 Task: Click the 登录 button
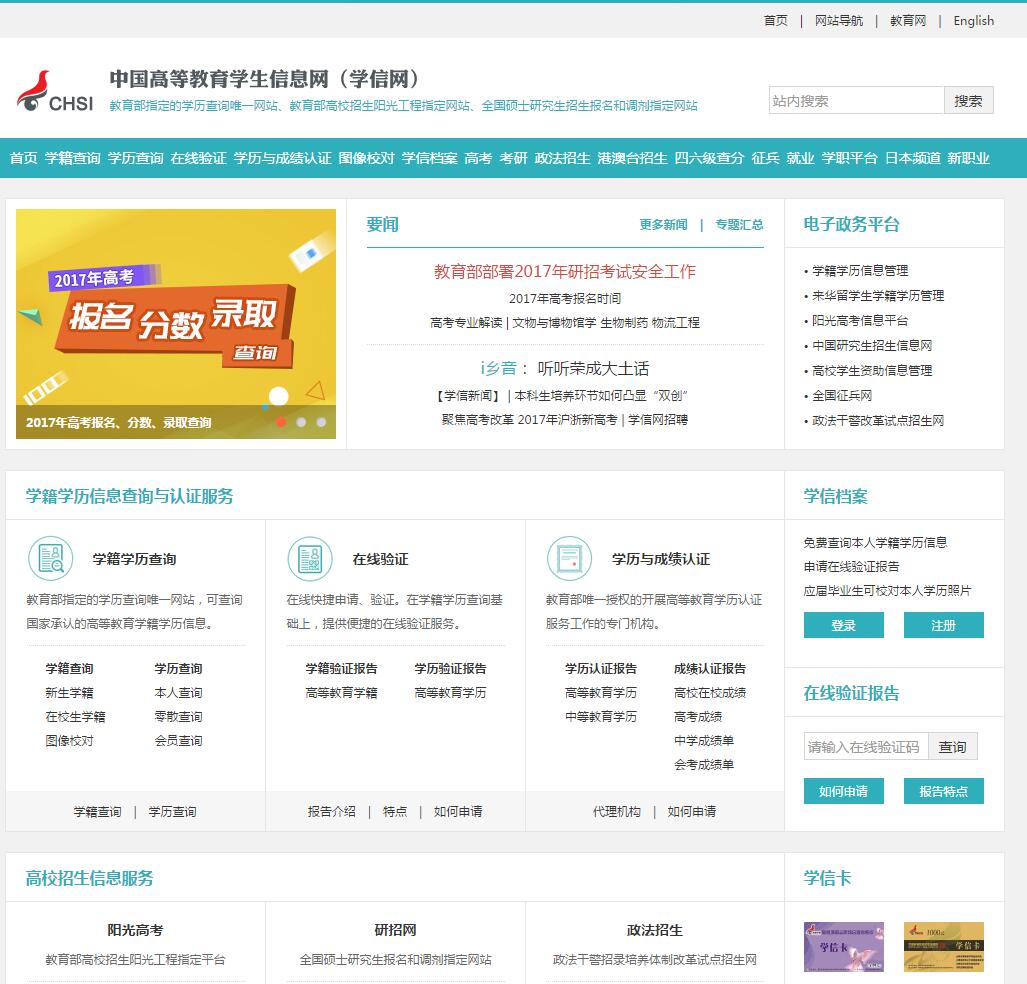[x=844, y=625]
